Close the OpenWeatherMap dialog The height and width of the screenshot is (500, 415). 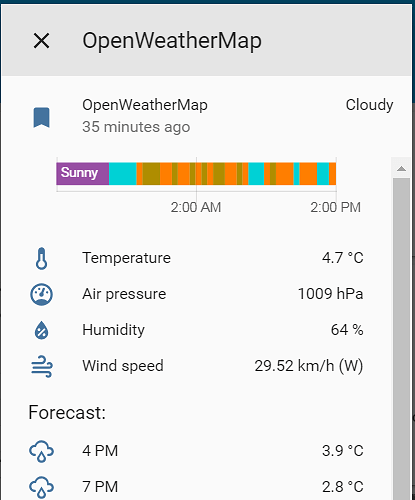(x=41, y=41)
